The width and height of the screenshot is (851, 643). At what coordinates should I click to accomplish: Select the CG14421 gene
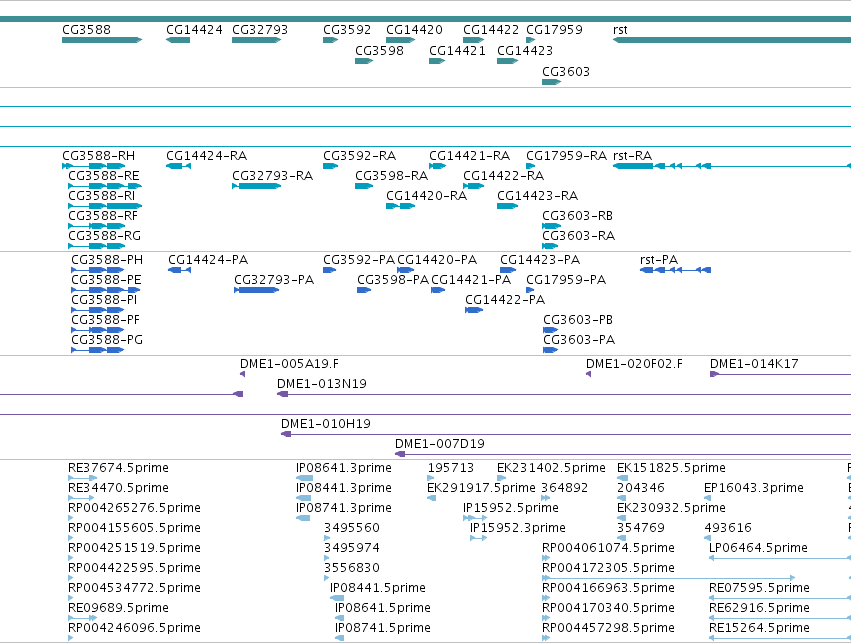pyautogui.click(x=437, y=61)
